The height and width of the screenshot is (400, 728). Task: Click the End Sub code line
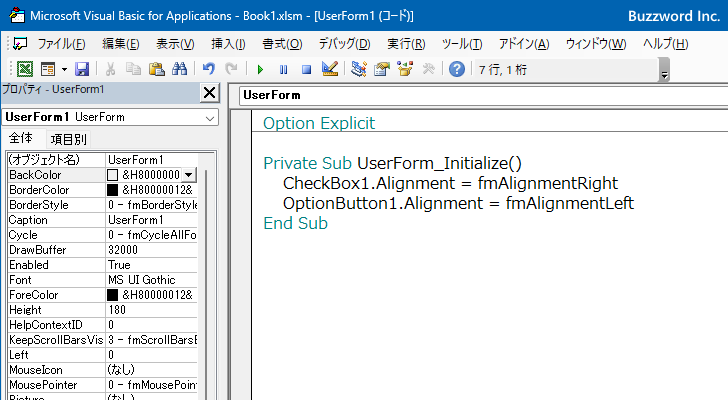point(295,223)
